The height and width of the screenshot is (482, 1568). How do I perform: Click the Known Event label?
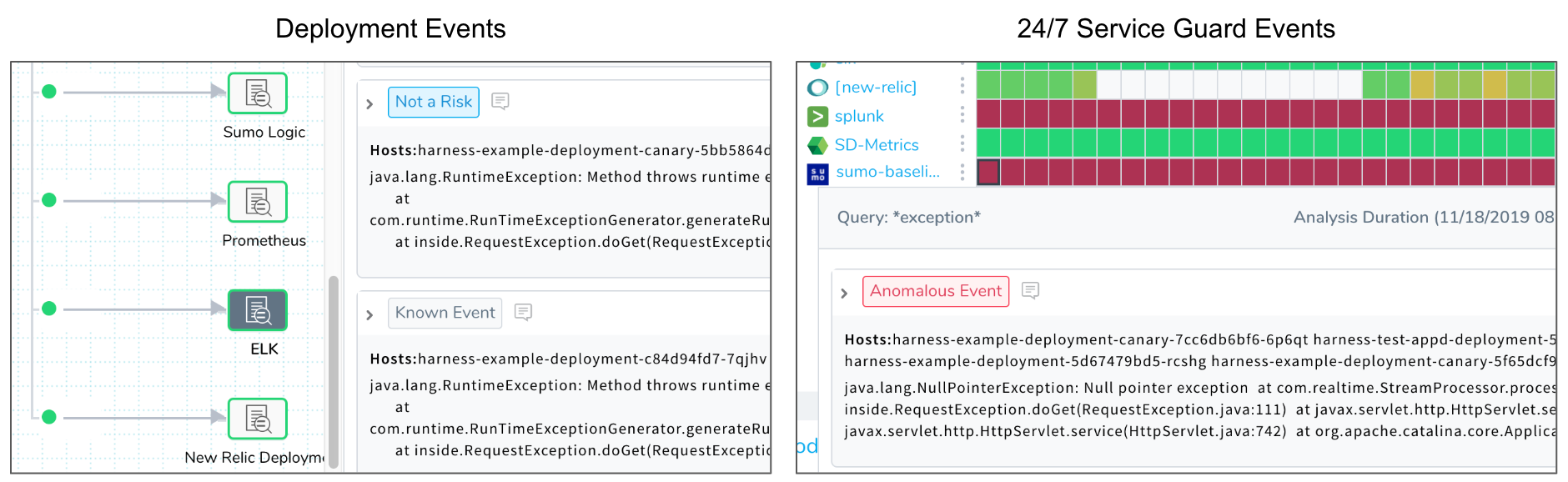[445, 313]
